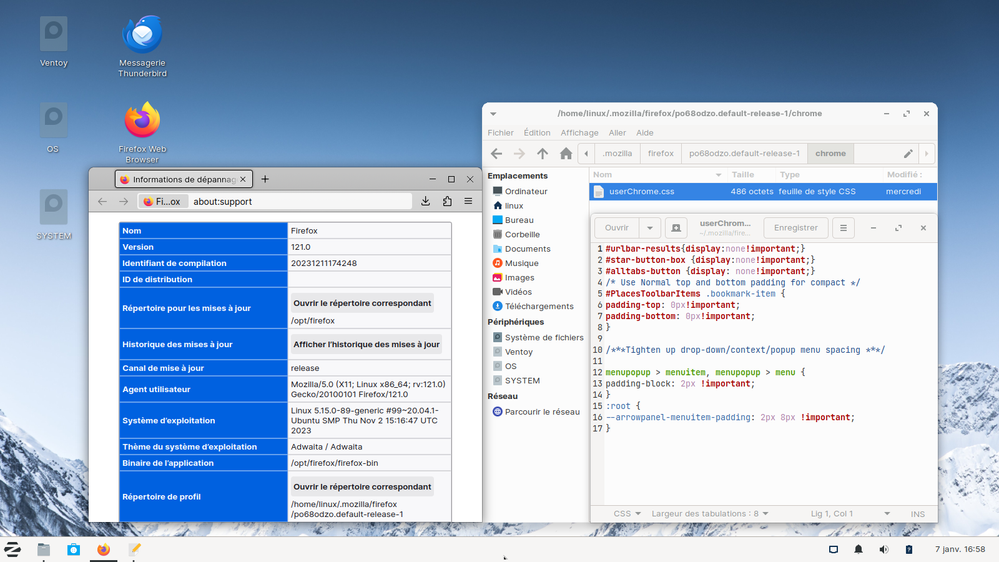The width and height of the screenshot is (999, 562).
Task: Launch Firefox Web Browser desktop shortcut
Action: point(142,132)
